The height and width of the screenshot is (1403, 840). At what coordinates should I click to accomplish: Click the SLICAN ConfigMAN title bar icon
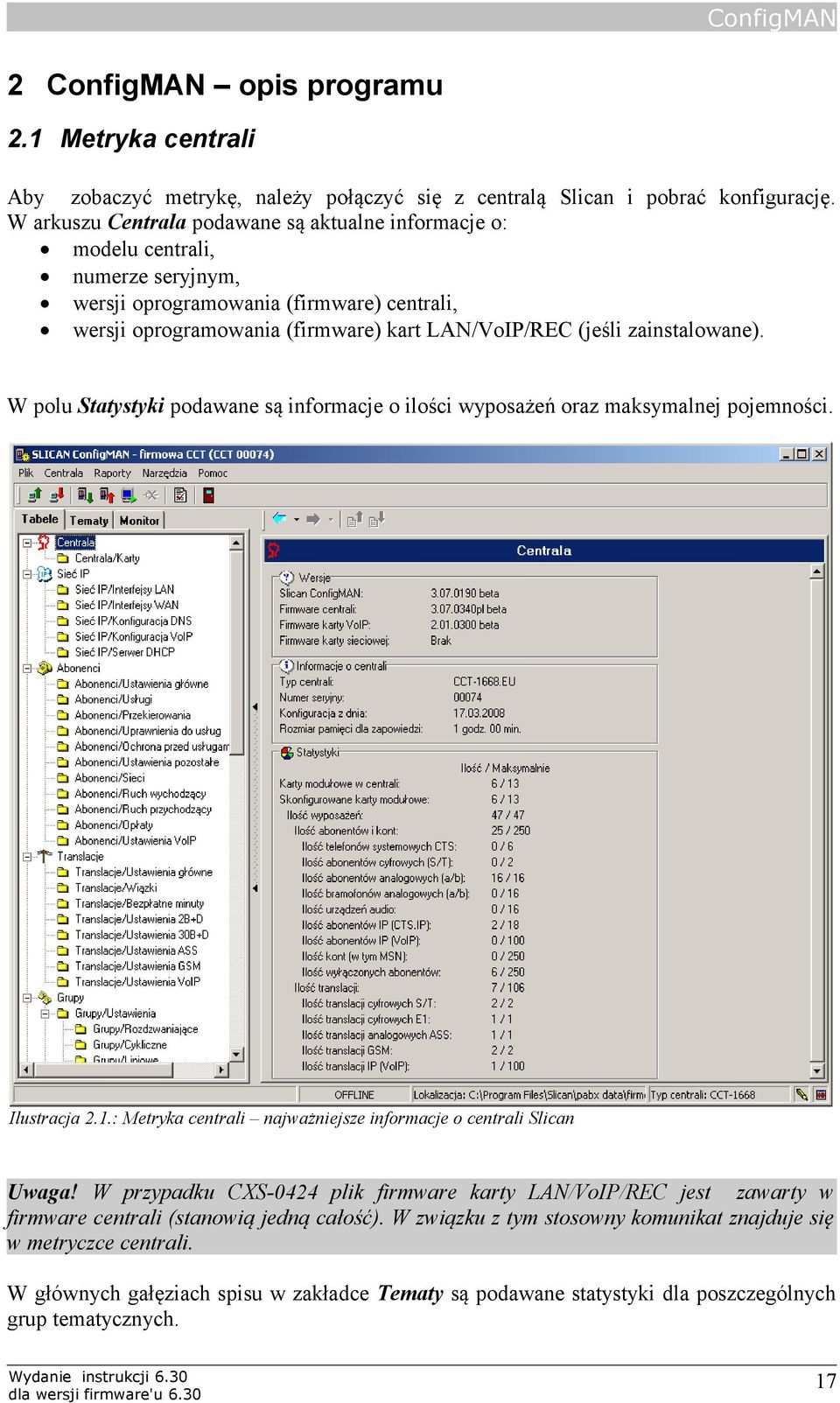click(22, 454)
